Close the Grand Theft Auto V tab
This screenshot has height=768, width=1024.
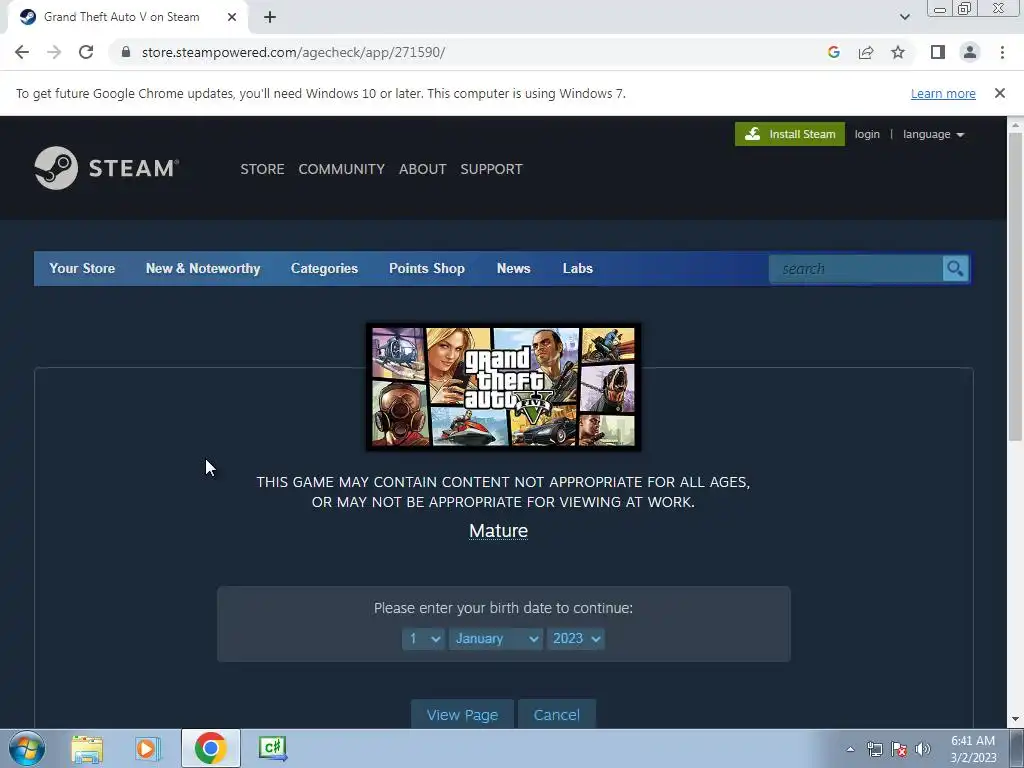point(232,17)
